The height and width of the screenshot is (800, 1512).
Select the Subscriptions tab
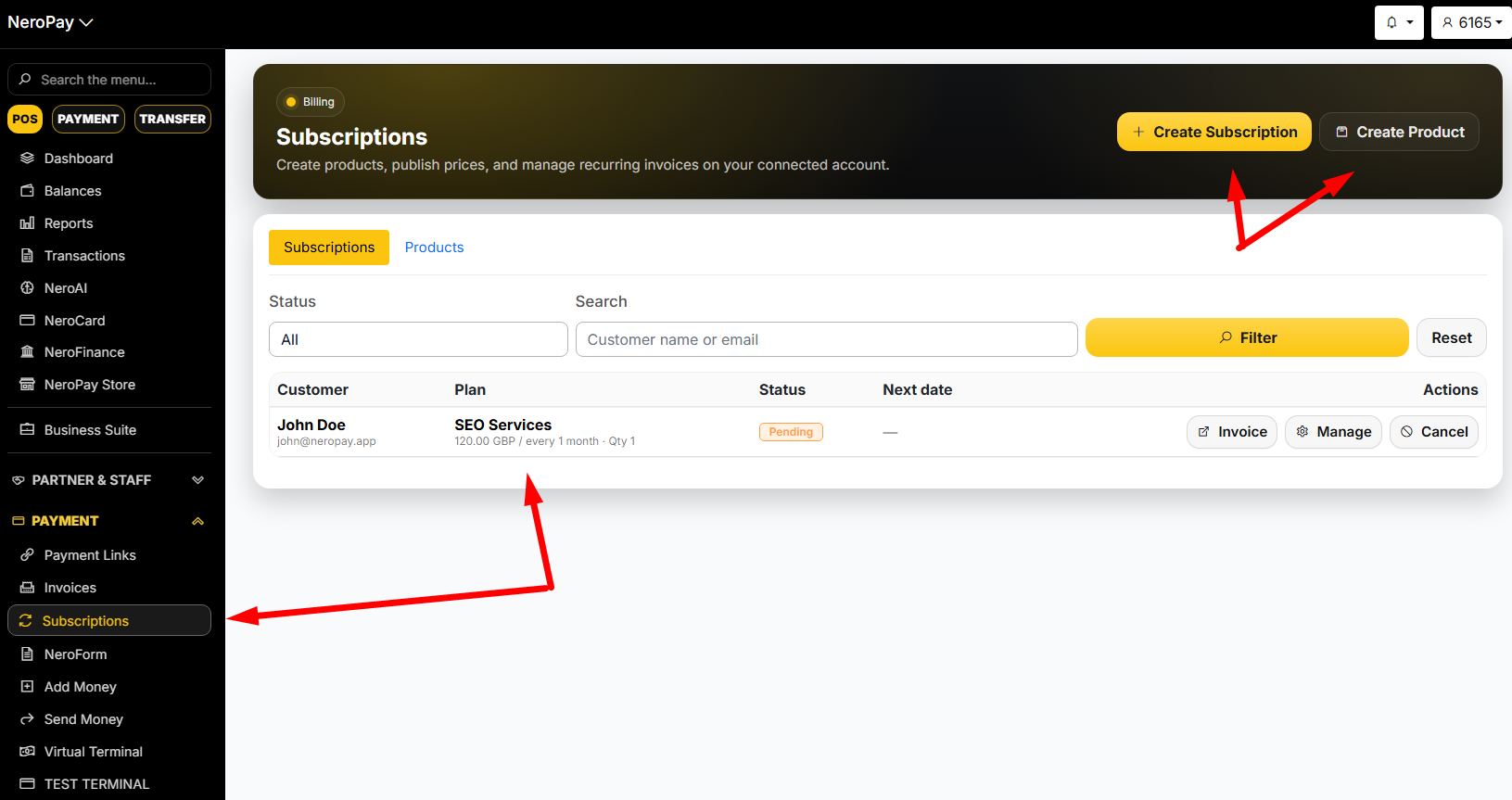click(329, 248)
